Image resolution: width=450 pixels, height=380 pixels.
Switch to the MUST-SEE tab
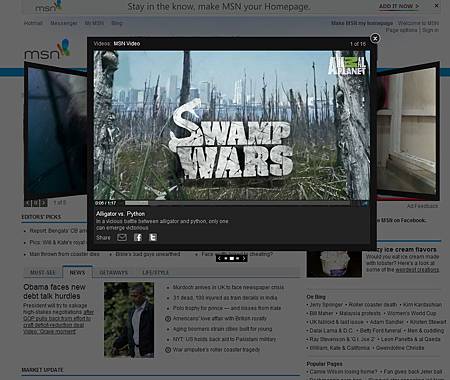click(x=43, y=272)
